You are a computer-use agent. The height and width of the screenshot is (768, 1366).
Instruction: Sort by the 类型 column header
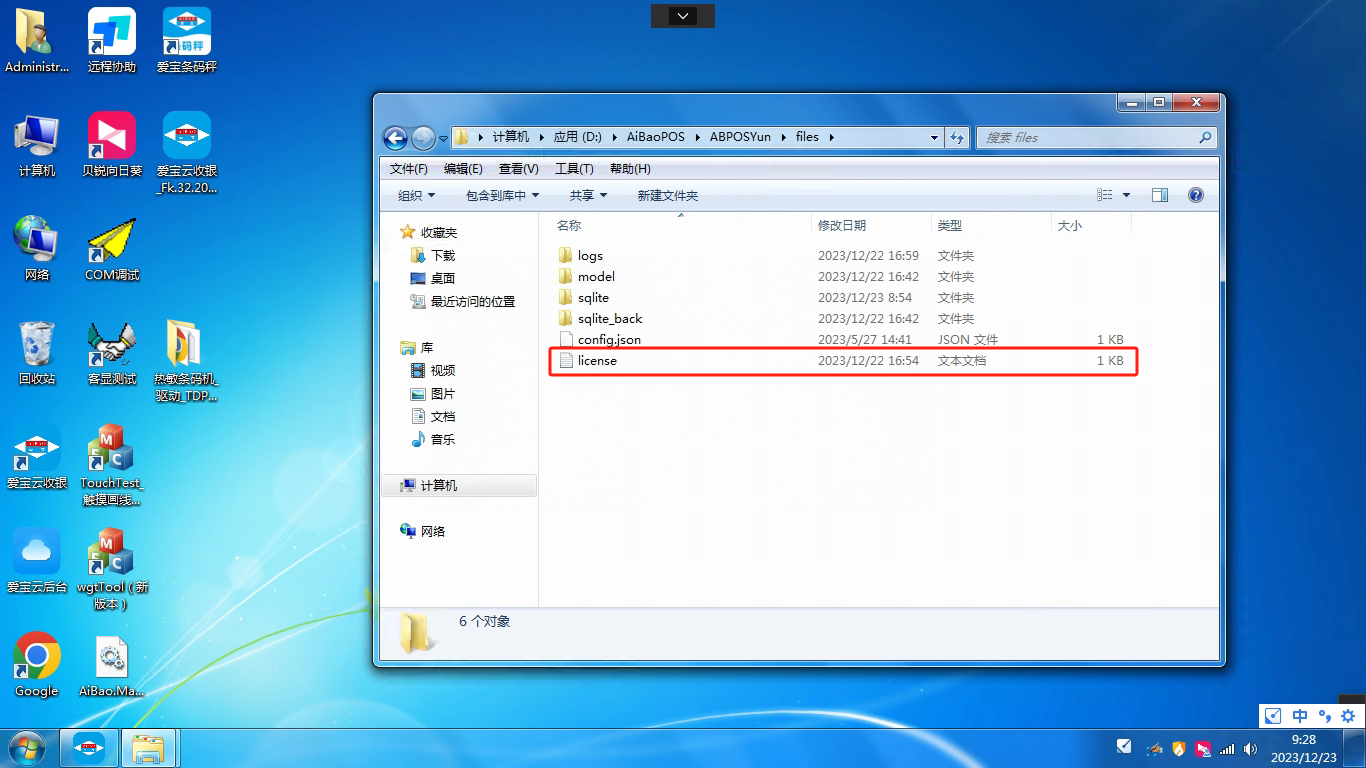click(x=991, y=226)
